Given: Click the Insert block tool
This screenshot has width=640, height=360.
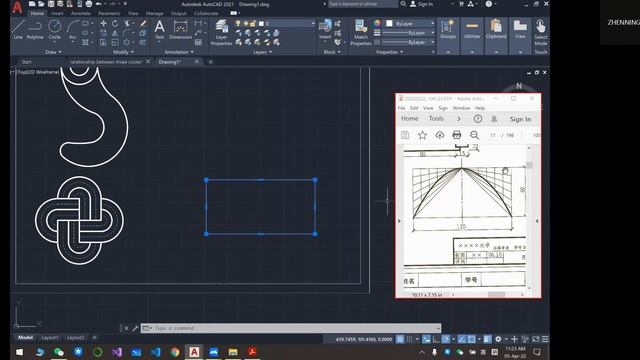Looking at the screenshot, I should (325, 29).
